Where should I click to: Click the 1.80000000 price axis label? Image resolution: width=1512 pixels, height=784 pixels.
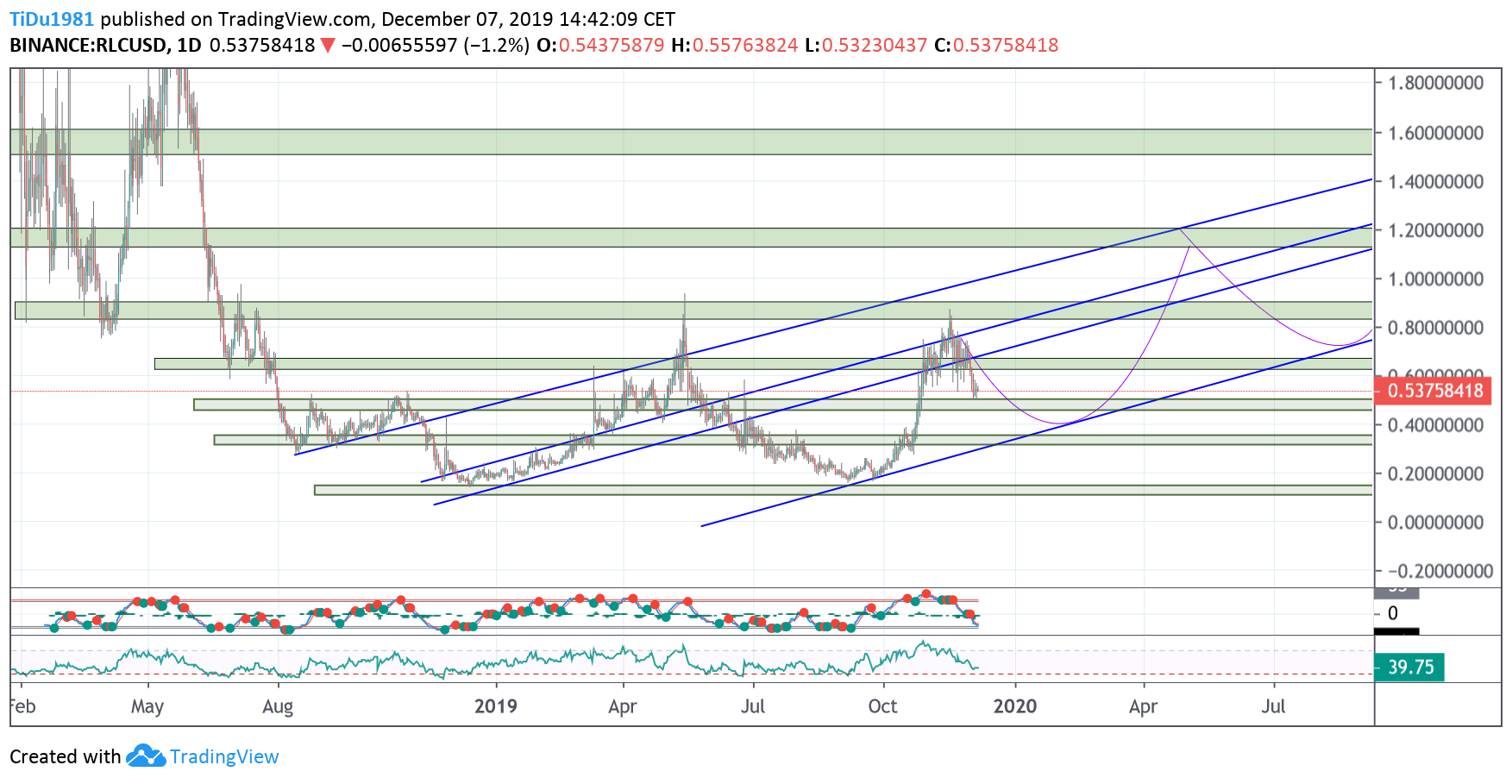(x=1435, y=83)
